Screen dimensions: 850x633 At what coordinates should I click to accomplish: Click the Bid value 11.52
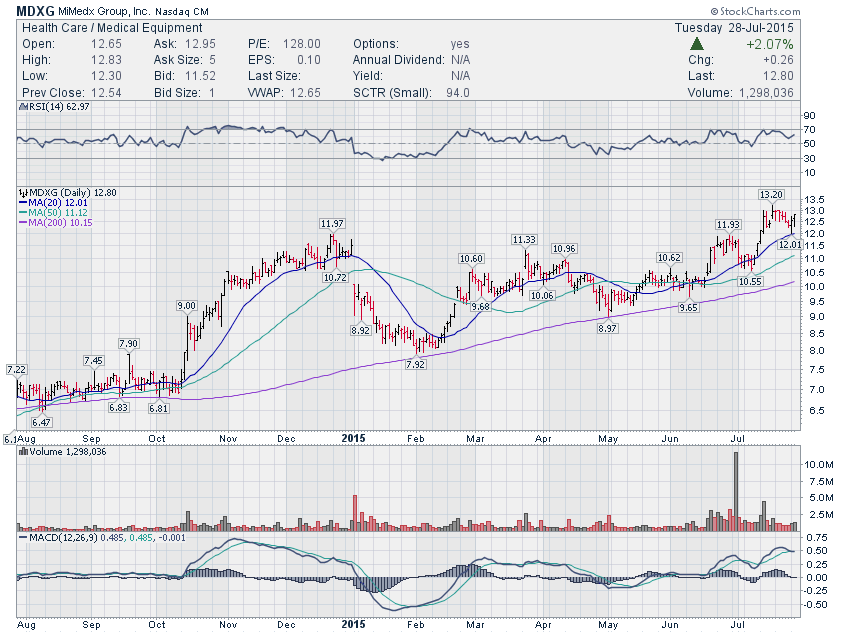[x=200, y=76]
